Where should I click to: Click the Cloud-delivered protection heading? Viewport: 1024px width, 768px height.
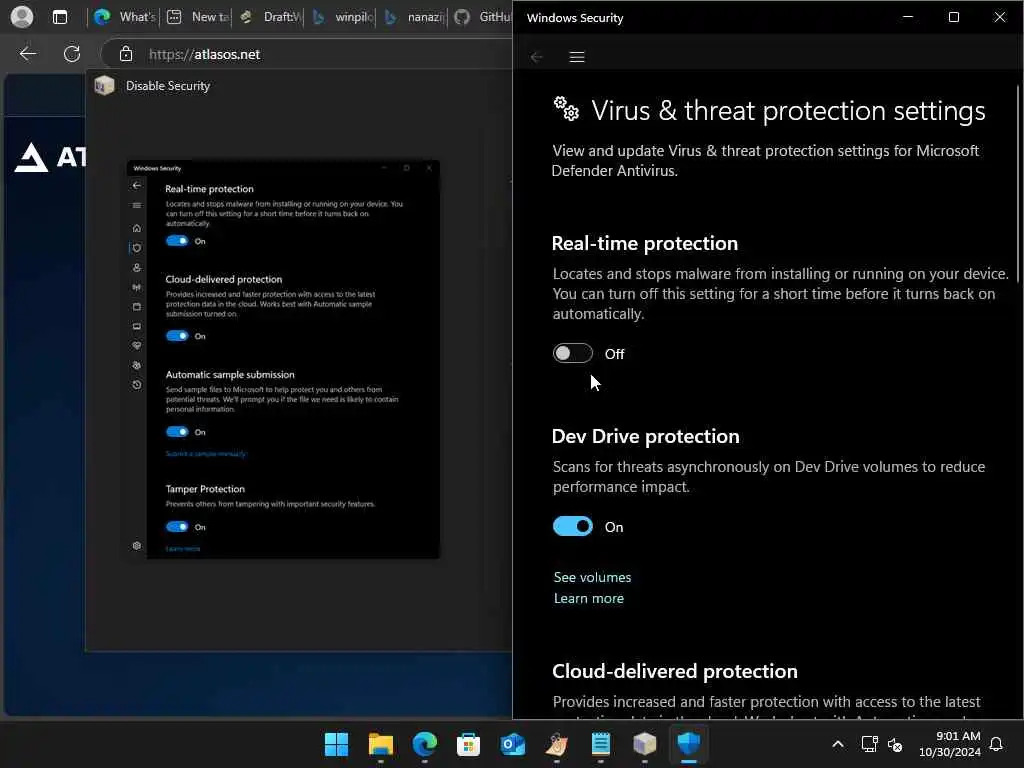pyautogui.click(x=675, y=671)
